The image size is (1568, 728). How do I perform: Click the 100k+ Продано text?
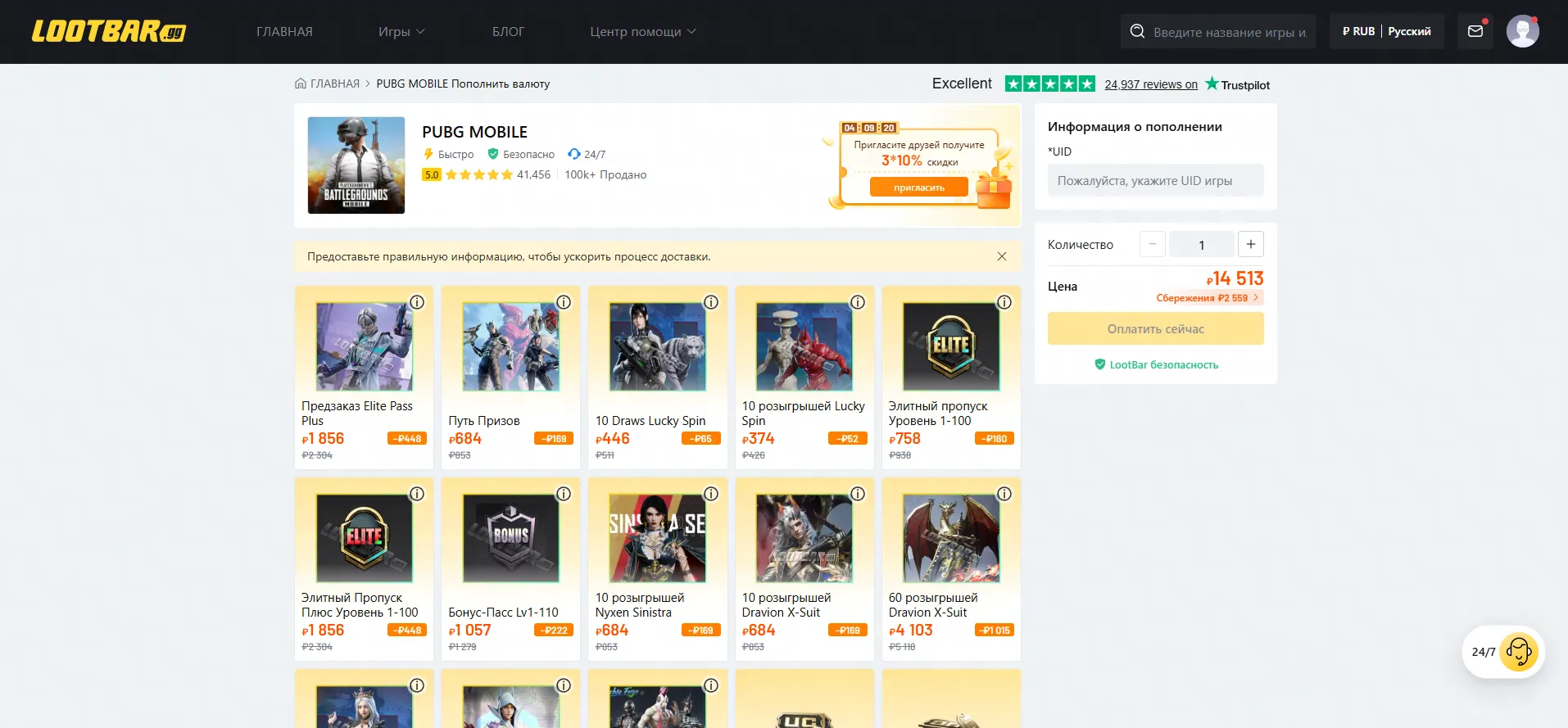click(x=605, y=174)
